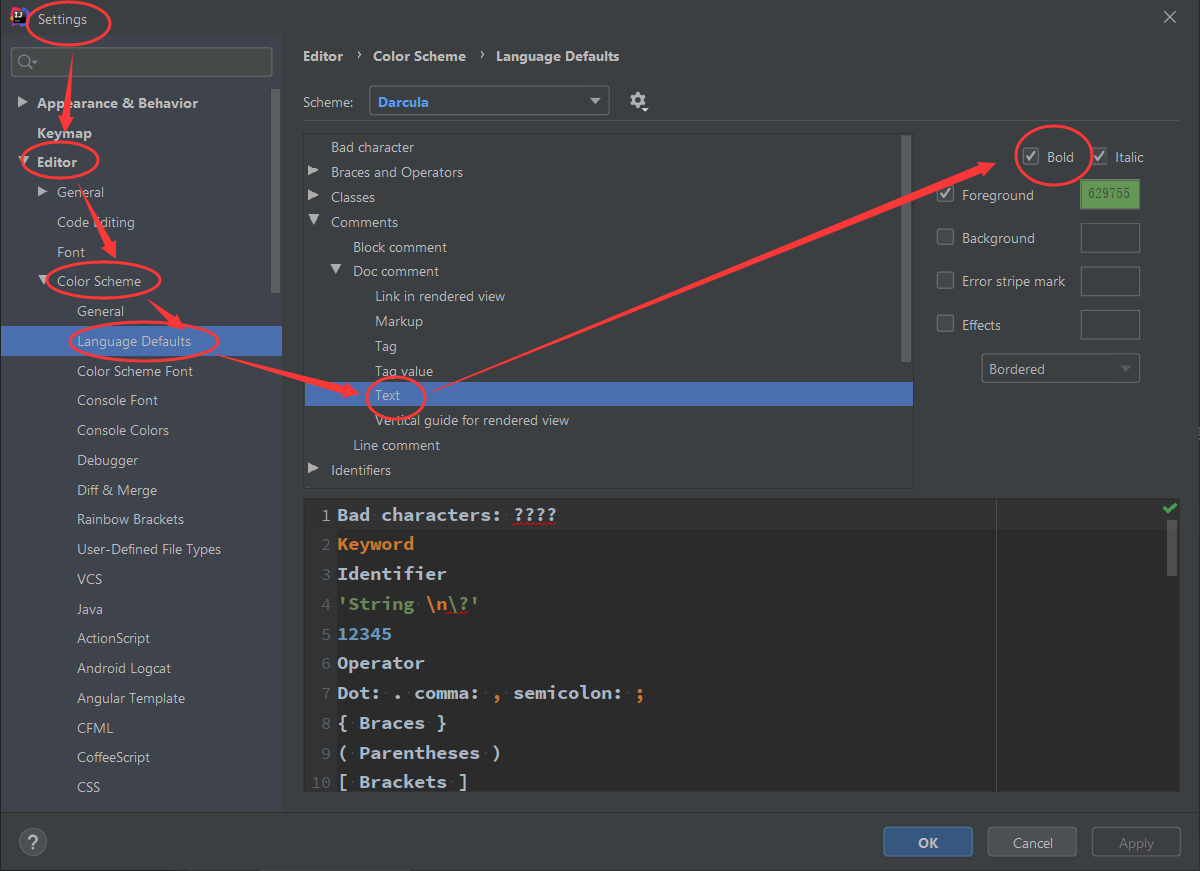This screenshot has width=1200, height=871.
Task: Close the Settings dialog window
Action: (1170, 17)
